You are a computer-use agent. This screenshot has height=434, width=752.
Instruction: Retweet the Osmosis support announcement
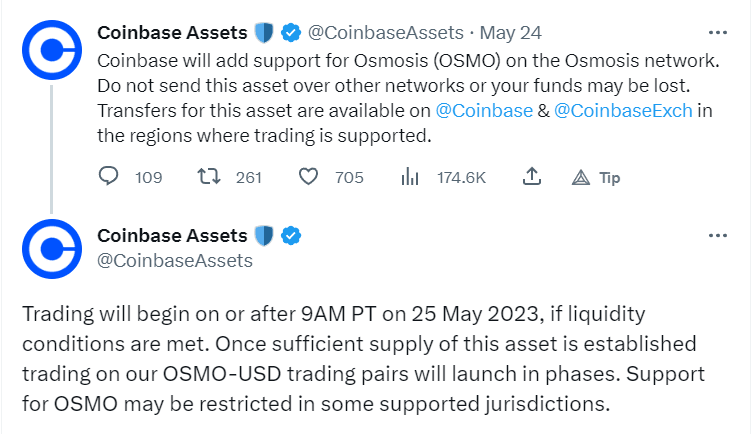point(209,176)
